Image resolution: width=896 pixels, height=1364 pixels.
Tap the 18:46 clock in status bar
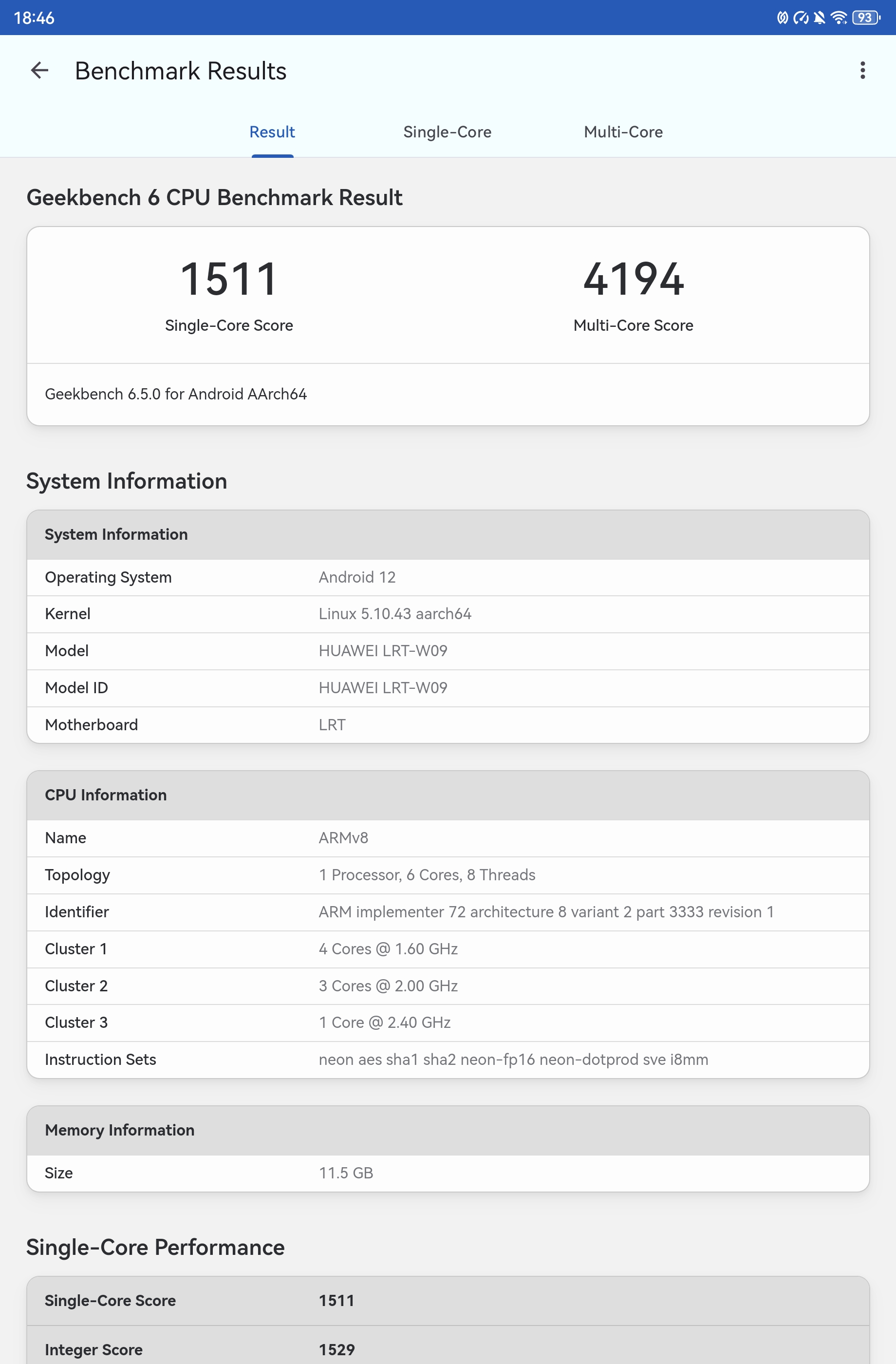(x=34, y=18)
